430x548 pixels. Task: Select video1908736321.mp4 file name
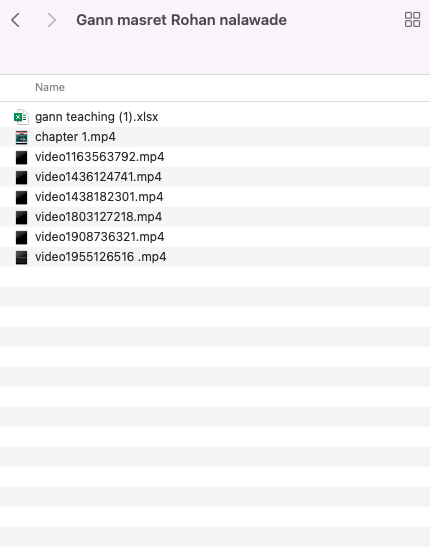point(100,237)
